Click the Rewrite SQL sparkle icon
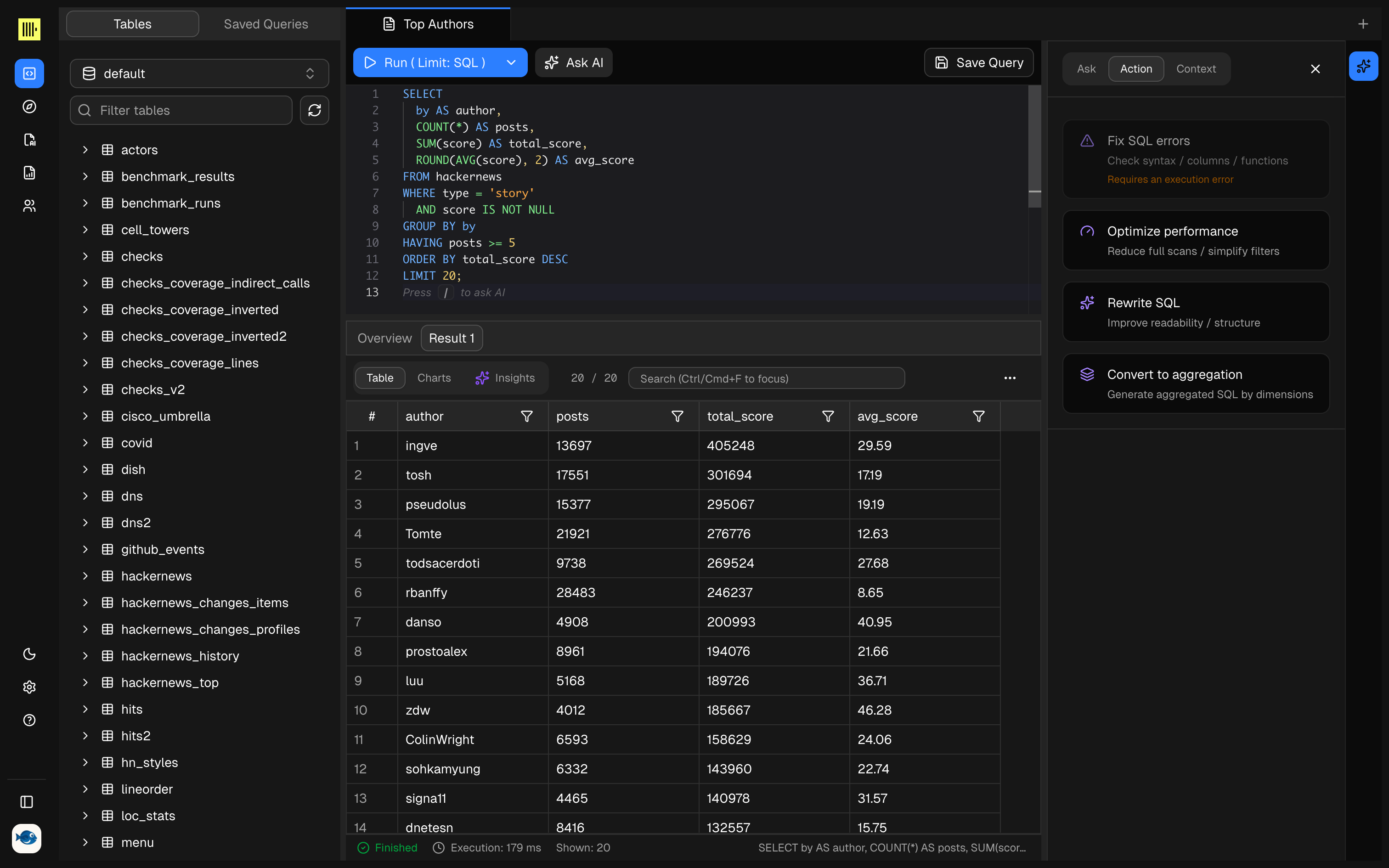1389x868 pixels. (x=1087, y=303)
